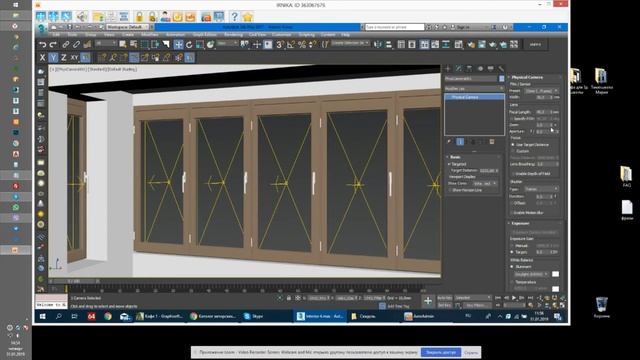Open the Modify command panel tab
Screen dimensions: 640x360
tap(458, 69)
